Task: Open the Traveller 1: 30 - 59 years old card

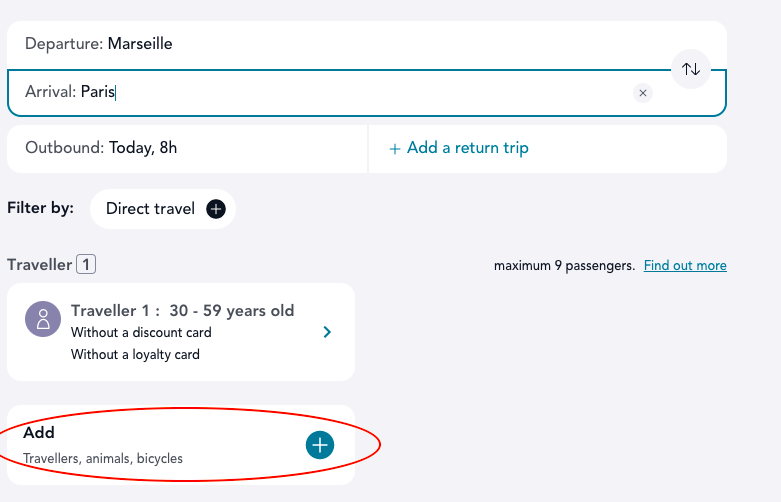Action: point(182,311)
